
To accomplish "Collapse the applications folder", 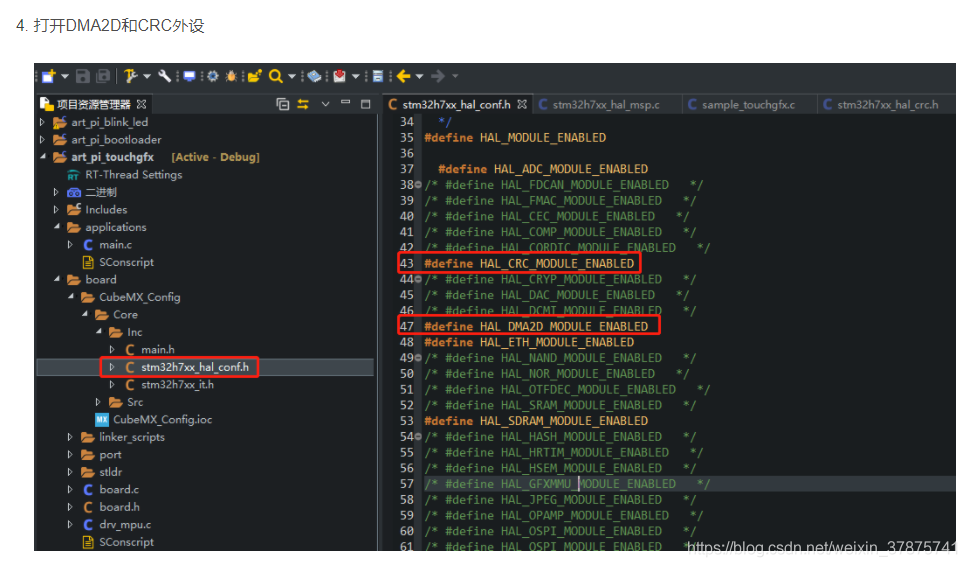I will tap(57, 226).
